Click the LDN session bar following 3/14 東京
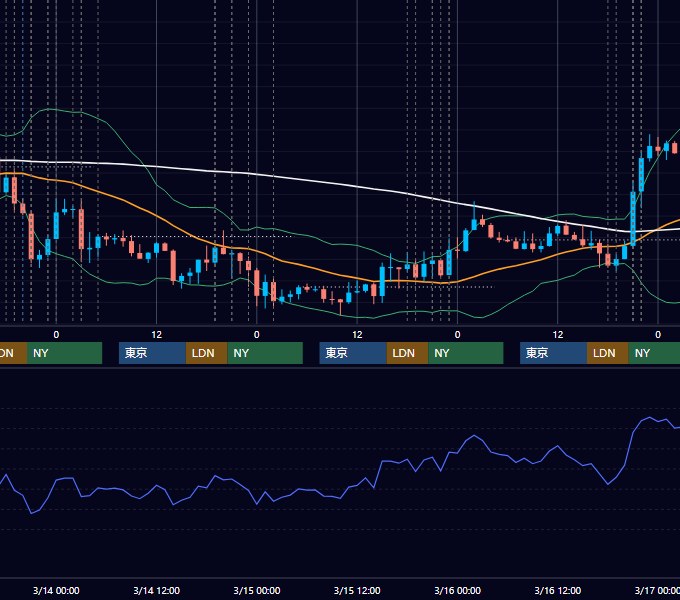The image size is (680, 600). [x=206, y=353]
